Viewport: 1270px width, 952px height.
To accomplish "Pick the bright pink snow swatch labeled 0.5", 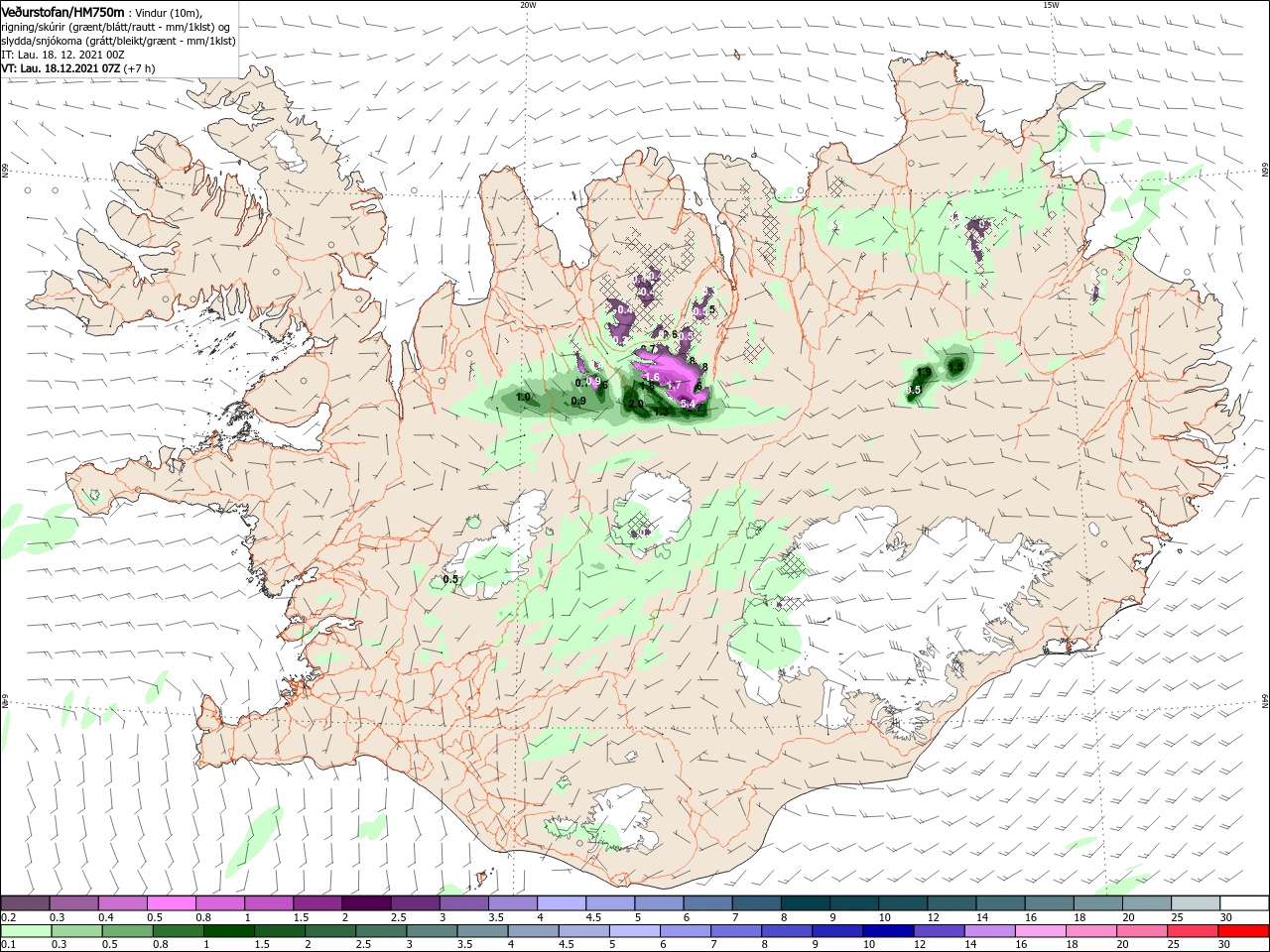I will pyautogui.click(x=171, y=903).
